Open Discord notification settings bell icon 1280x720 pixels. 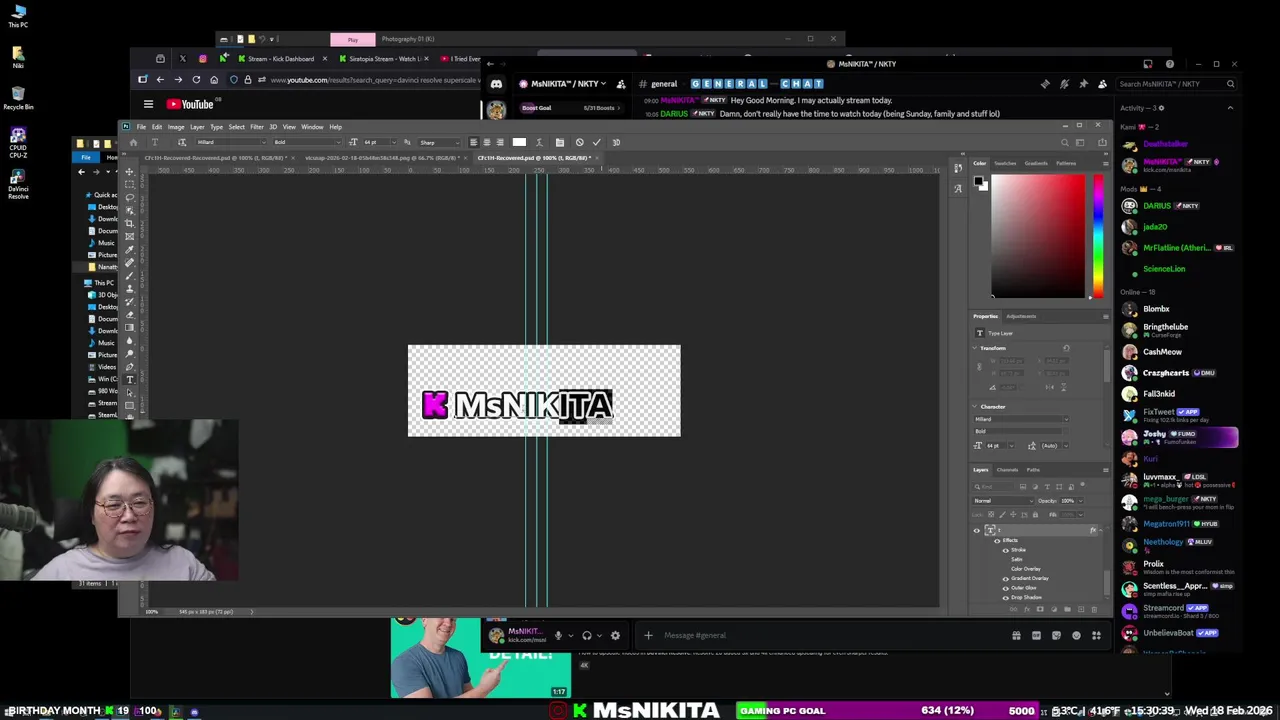click(x=1064, y=84)
